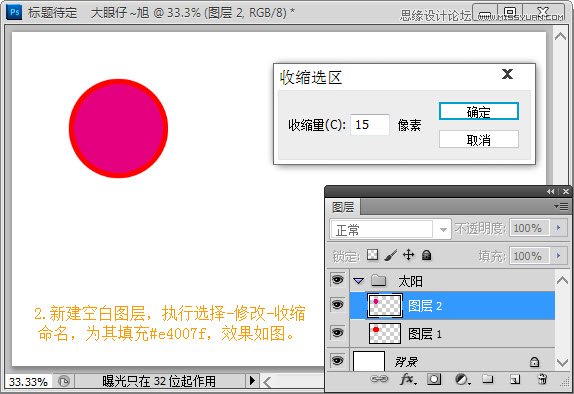
Task: Click the Photoshop Ps application icon
Action: click(x=14, y=12)
